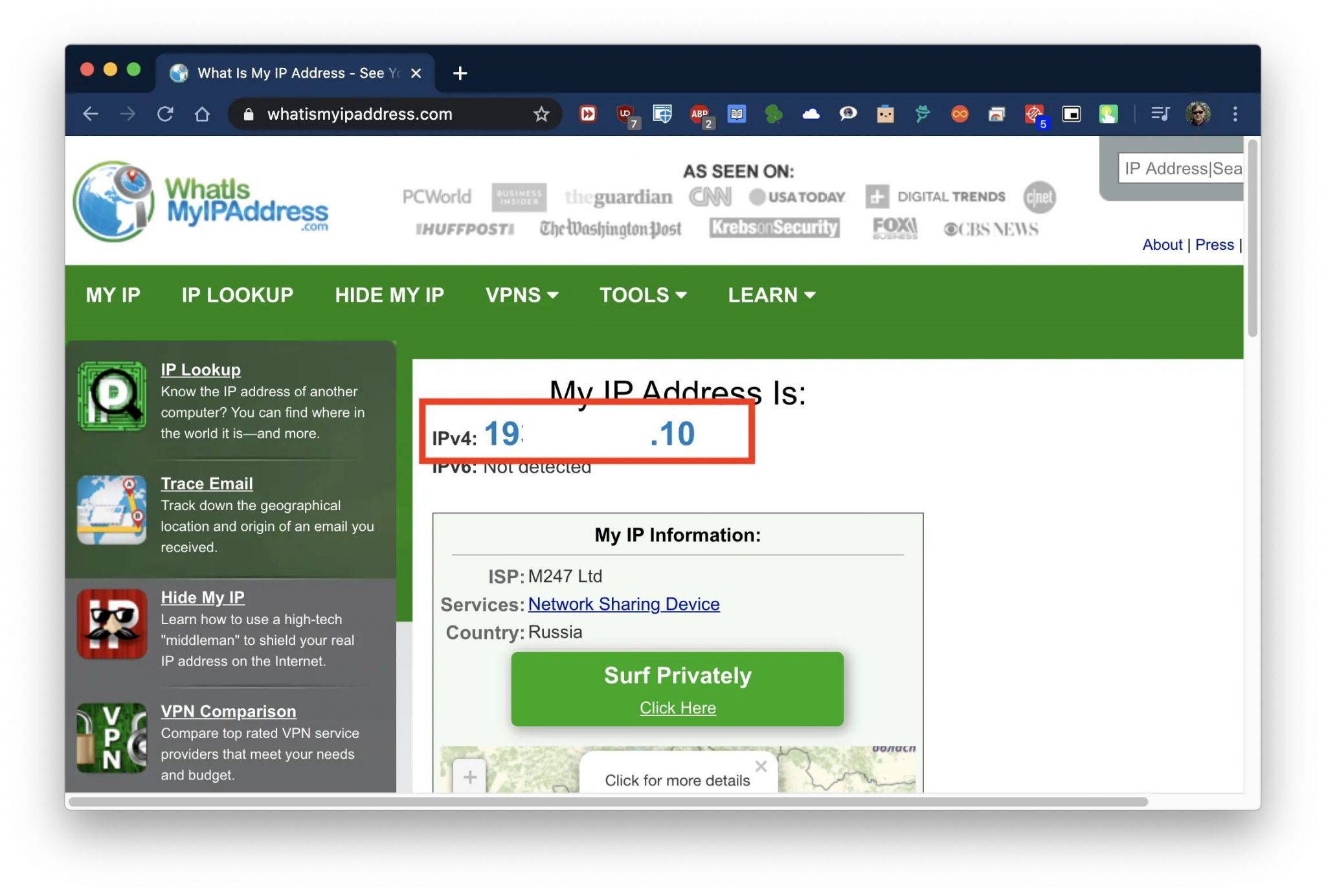Screen dimensions: 1326x896
Task: Click the M247 Ltd ISP value
Action: click(x=565, y=576)
